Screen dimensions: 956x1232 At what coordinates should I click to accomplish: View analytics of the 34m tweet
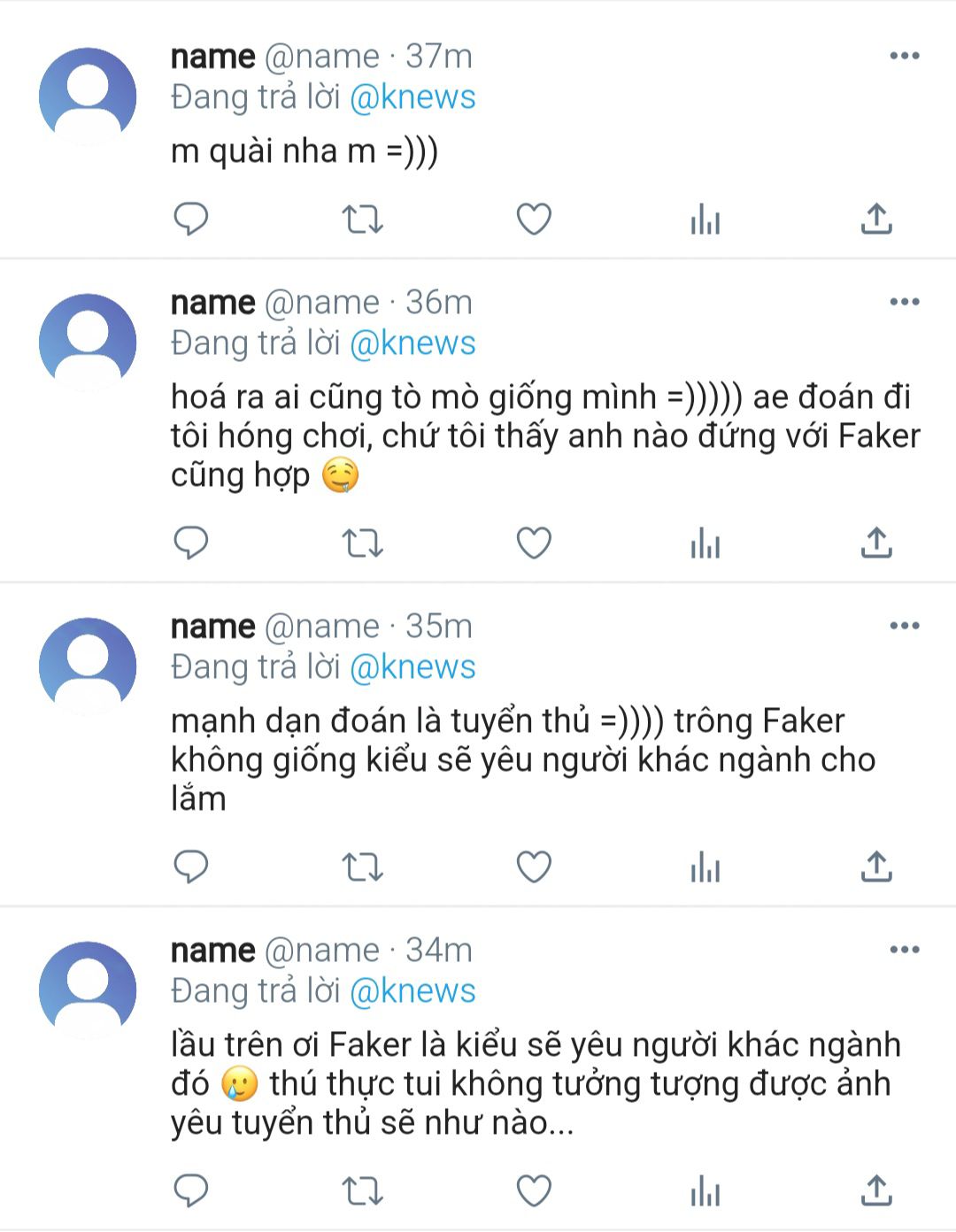coord(705,1190)
